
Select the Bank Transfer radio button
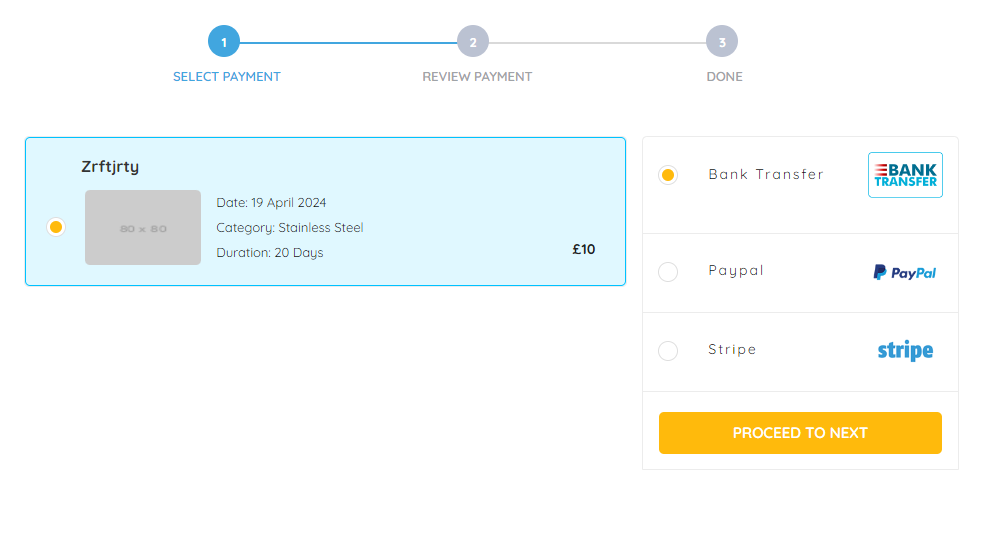[668, 175]
